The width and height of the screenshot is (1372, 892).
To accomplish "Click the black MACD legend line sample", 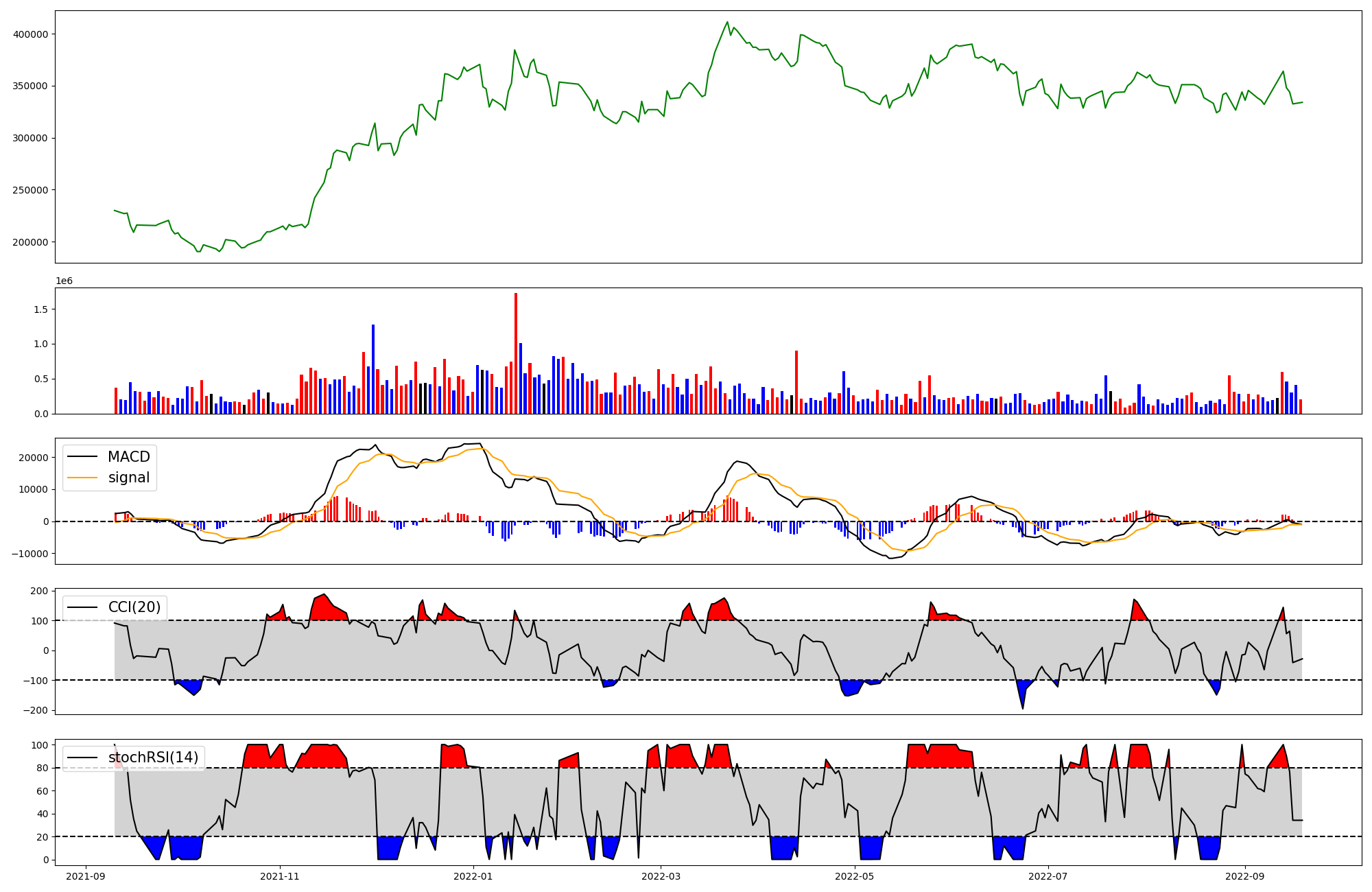I will [84, 457].
